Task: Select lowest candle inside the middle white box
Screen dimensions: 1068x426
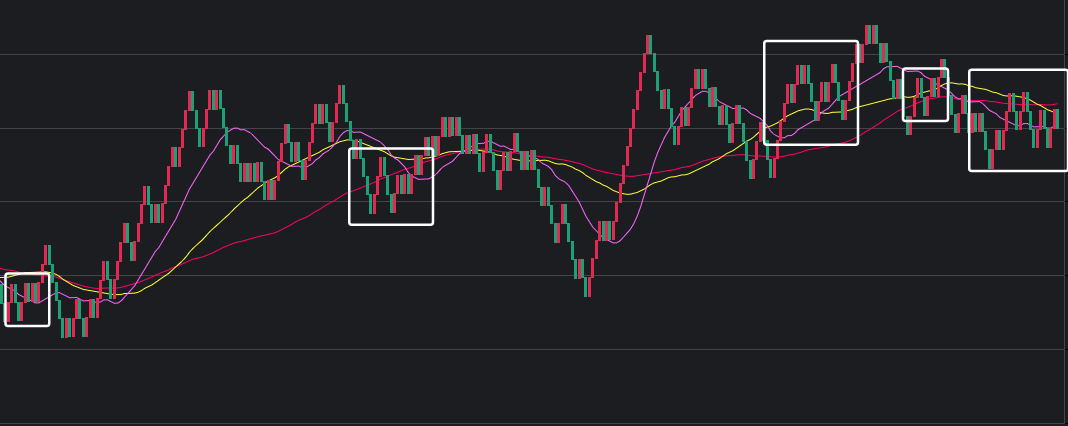Action: pyautogui.click(x=372, y=203)
